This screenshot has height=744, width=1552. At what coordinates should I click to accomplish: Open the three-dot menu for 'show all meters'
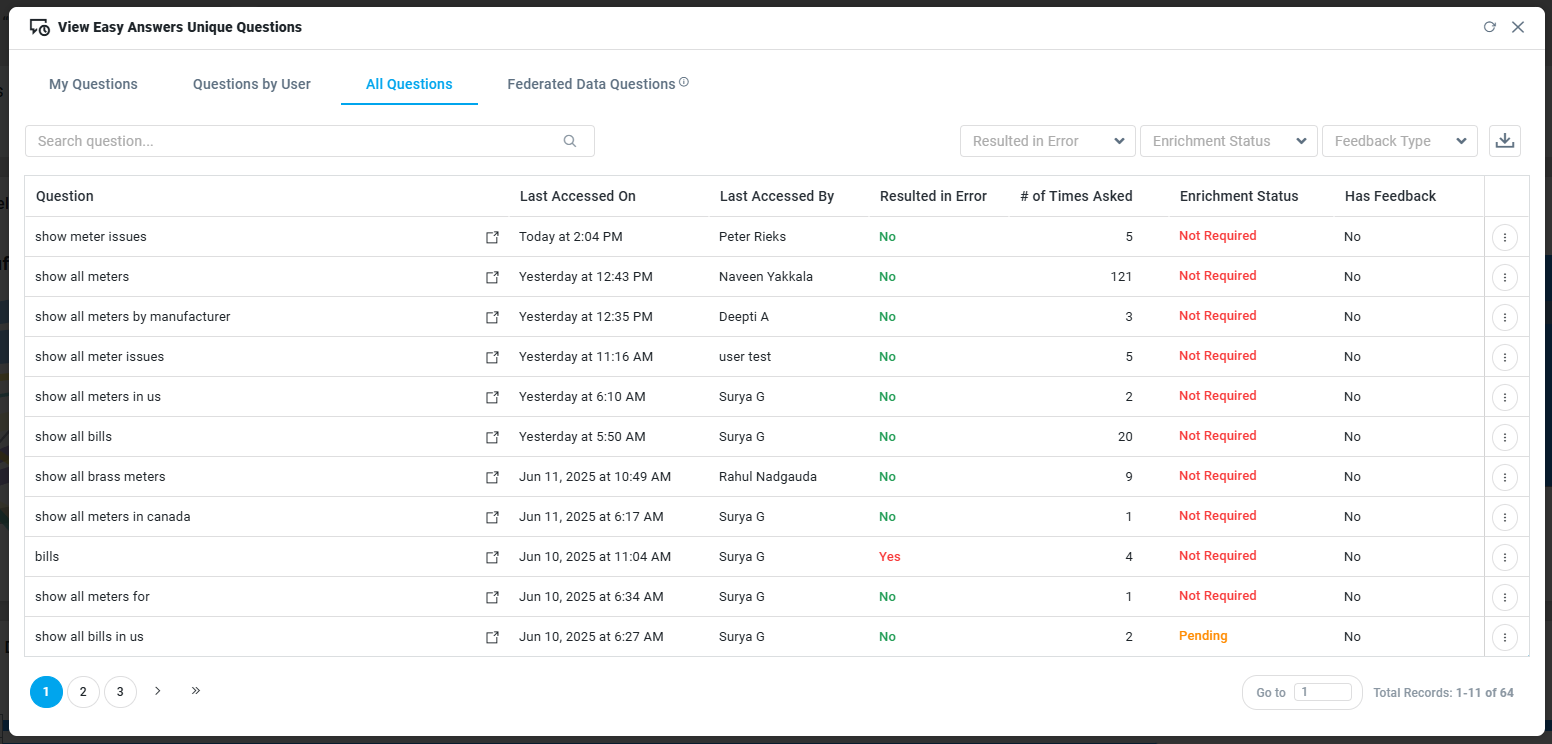click(1504, 277)
